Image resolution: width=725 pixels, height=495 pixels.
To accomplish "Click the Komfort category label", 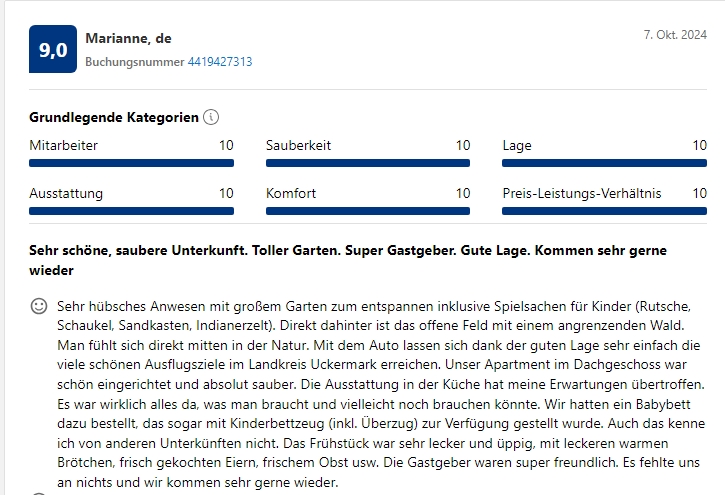I will (291, 193).
